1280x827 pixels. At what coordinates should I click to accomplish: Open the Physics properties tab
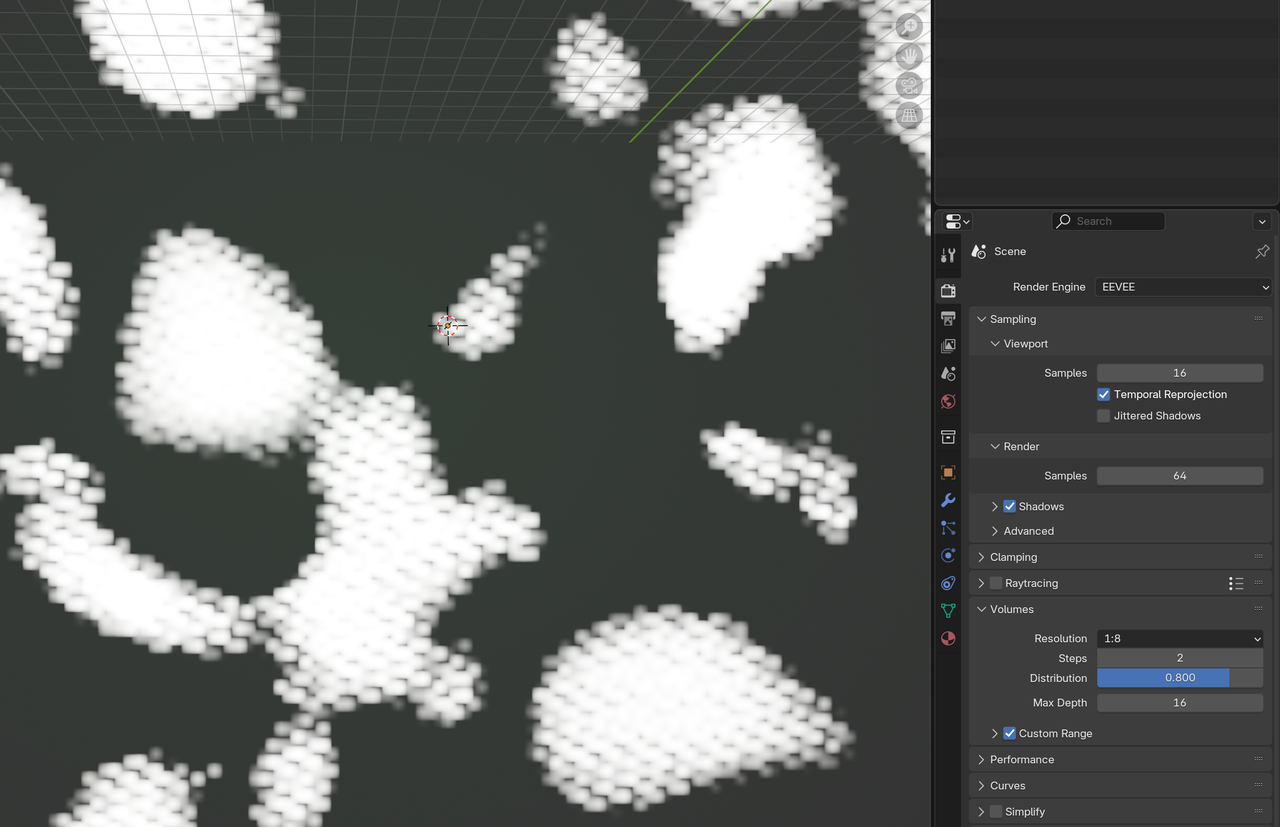[948, 555]
